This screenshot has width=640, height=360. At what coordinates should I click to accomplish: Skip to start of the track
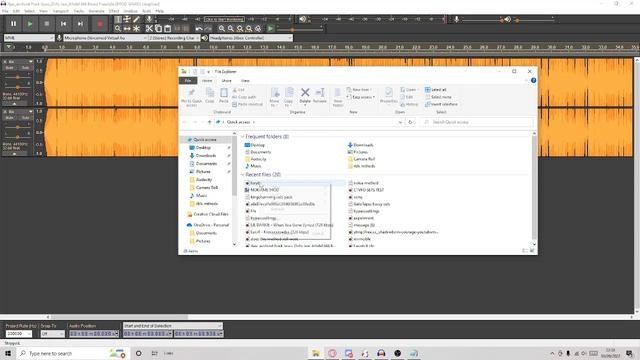(x=63, y=24)
